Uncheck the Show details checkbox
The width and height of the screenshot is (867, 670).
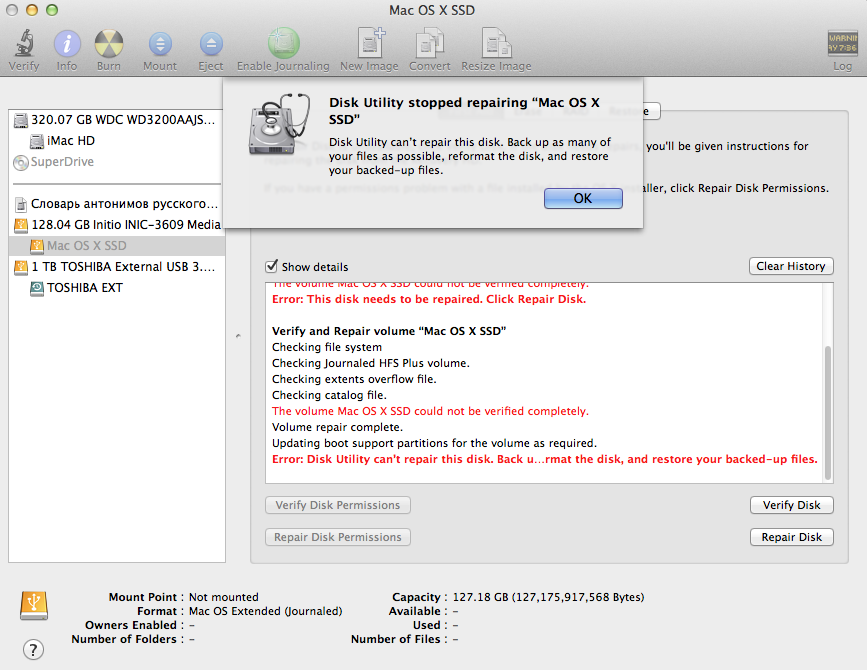click(x=271, y=266)
